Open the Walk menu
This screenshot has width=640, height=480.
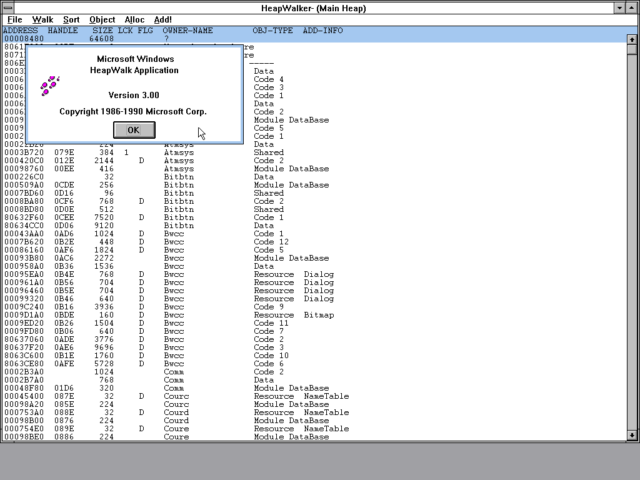pos(42,20)
